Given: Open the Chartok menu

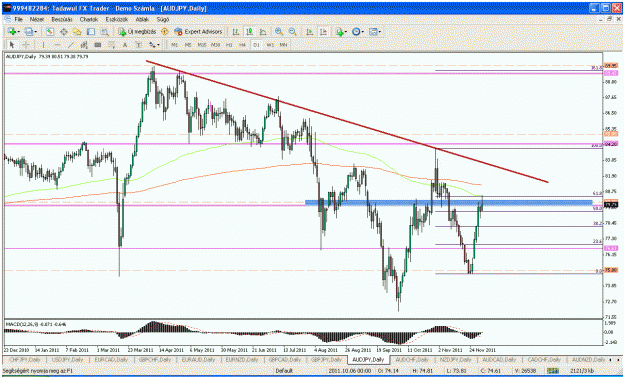Looking at the screenshot, I should (88, 19).
